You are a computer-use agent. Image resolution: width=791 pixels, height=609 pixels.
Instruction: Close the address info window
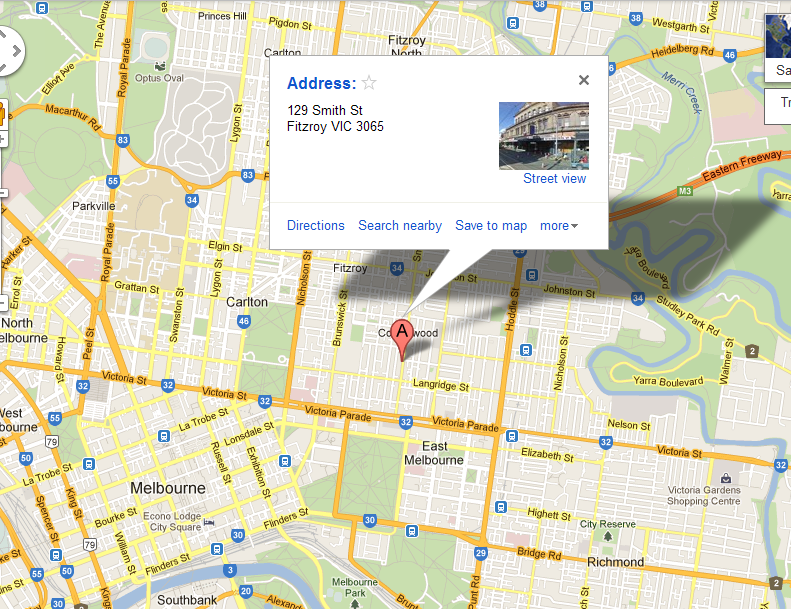click(584, 80)
